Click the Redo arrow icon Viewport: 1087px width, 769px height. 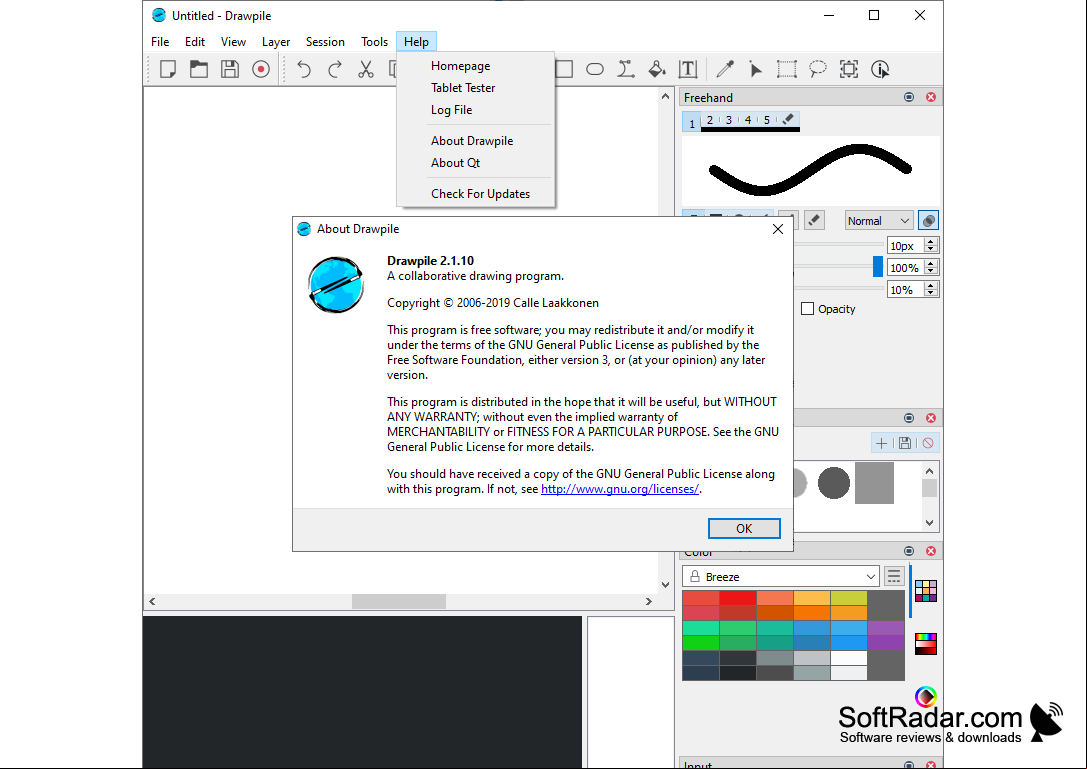point(335,69)
